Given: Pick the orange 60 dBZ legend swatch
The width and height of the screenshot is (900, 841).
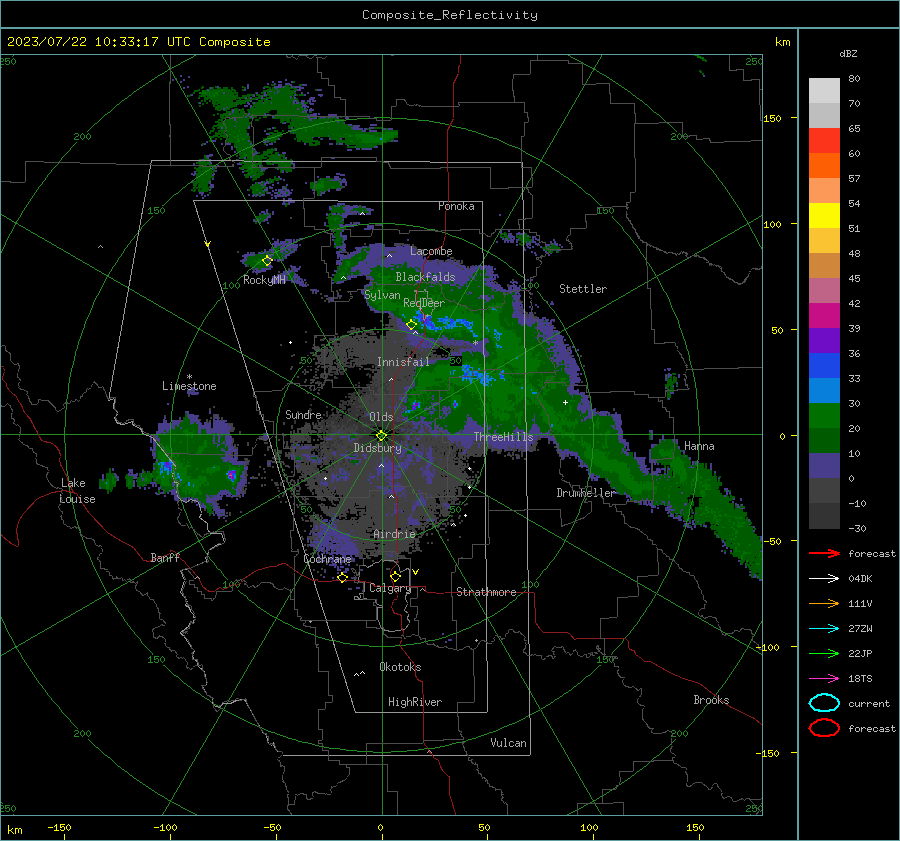Looking at the screenshot, I should click(x=824, y=165).
